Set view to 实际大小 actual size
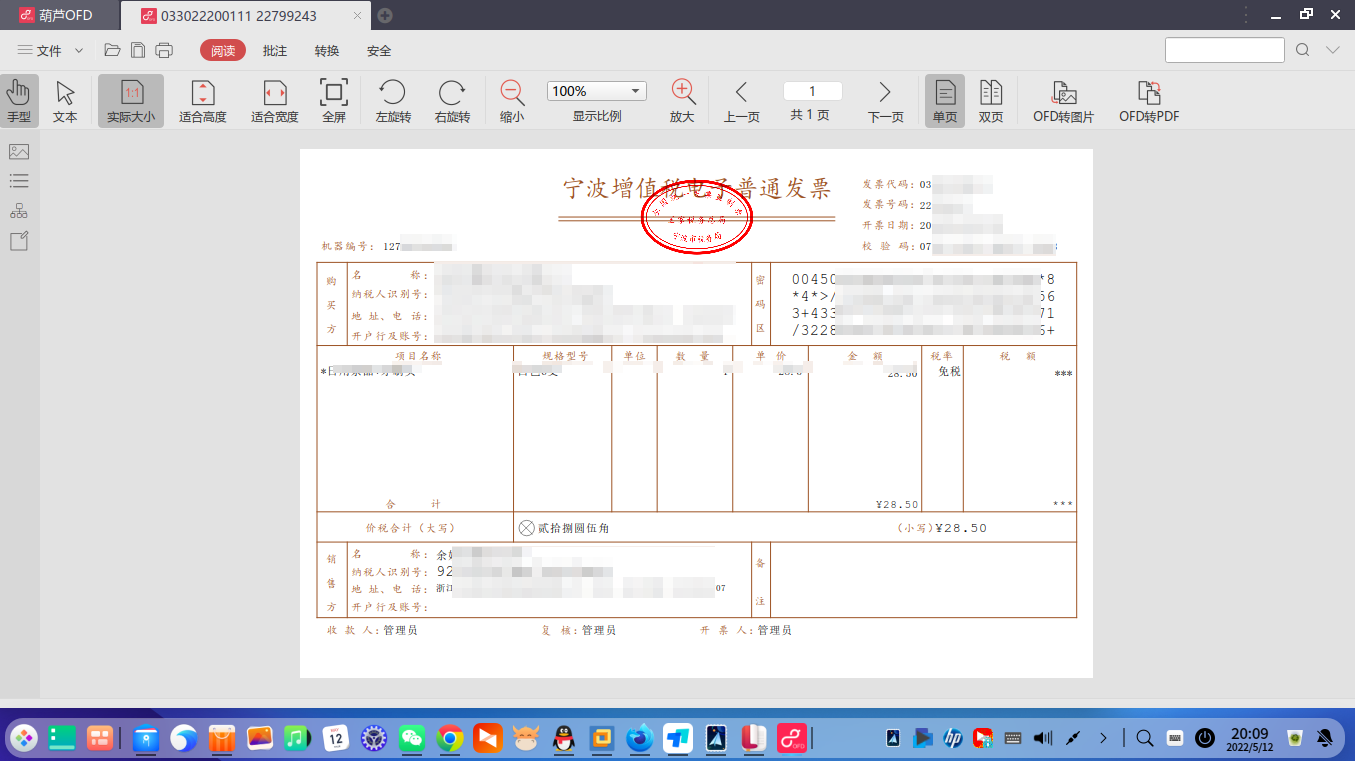 (131, 101)
